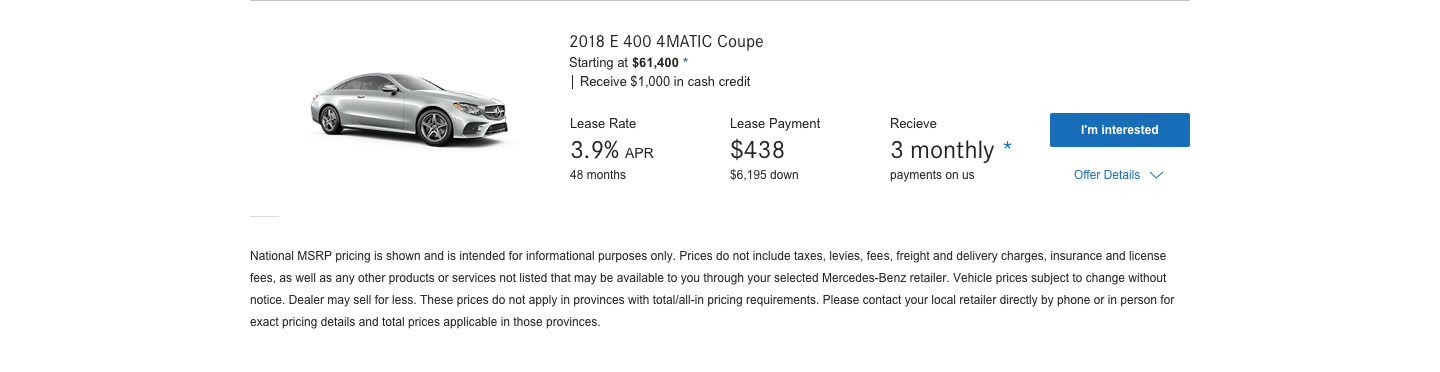This screenshot has width=1440, height=372.
Task: Click the $438 lease payment amount
Action: coord(757,151)
